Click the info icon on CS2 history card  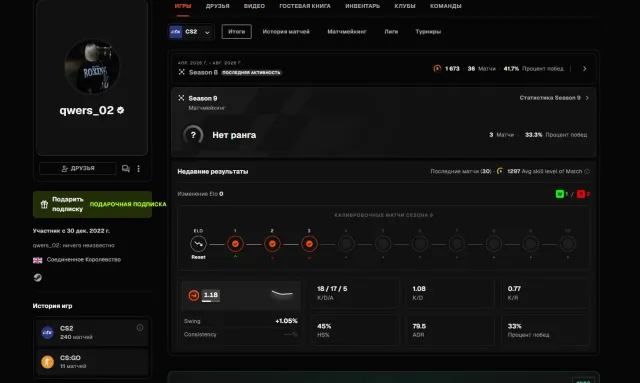[x=140, y=327]
